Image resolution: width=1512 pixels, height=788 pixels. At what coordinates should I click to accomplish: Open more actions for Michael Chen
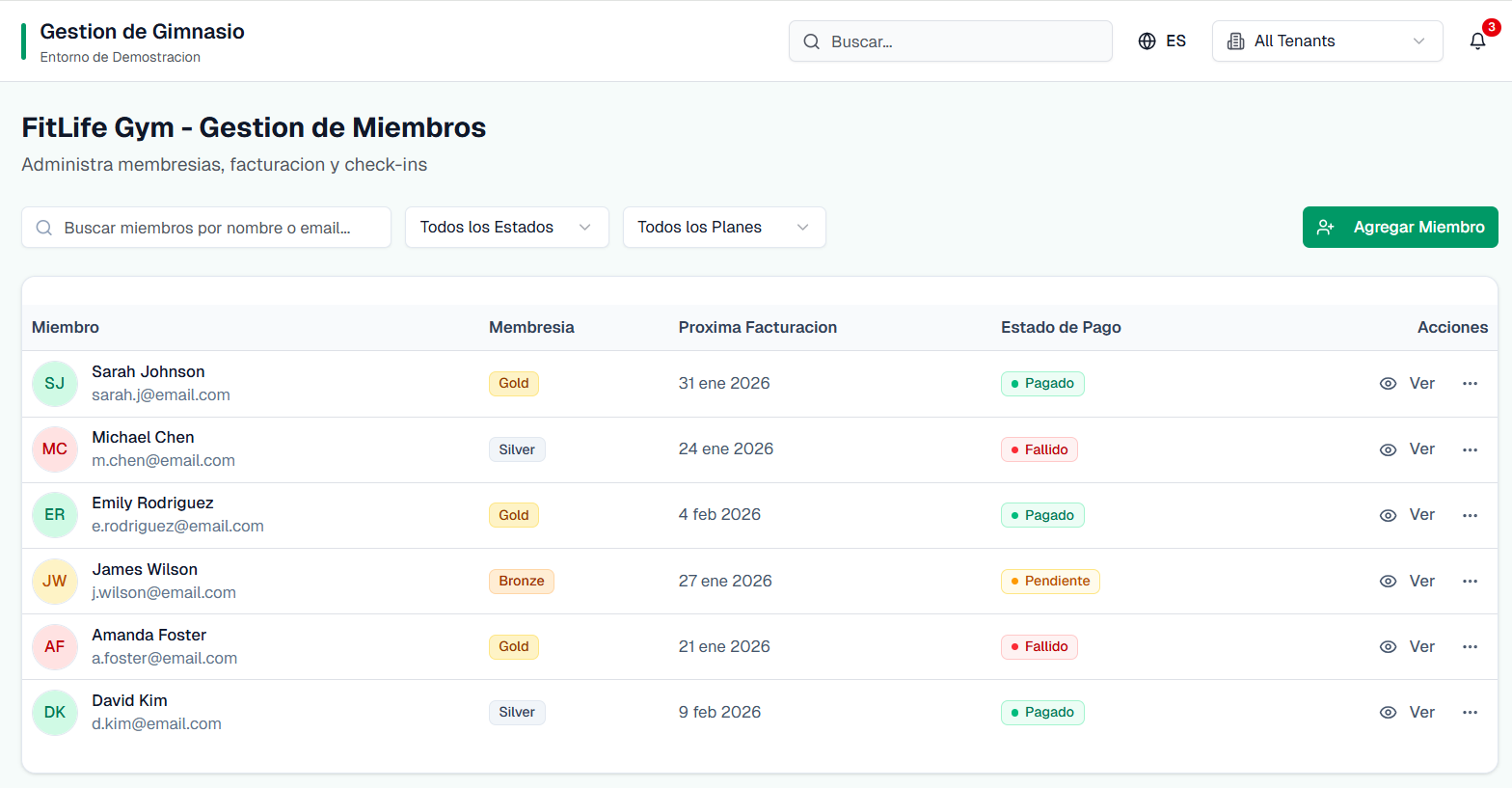point(1470,449)
